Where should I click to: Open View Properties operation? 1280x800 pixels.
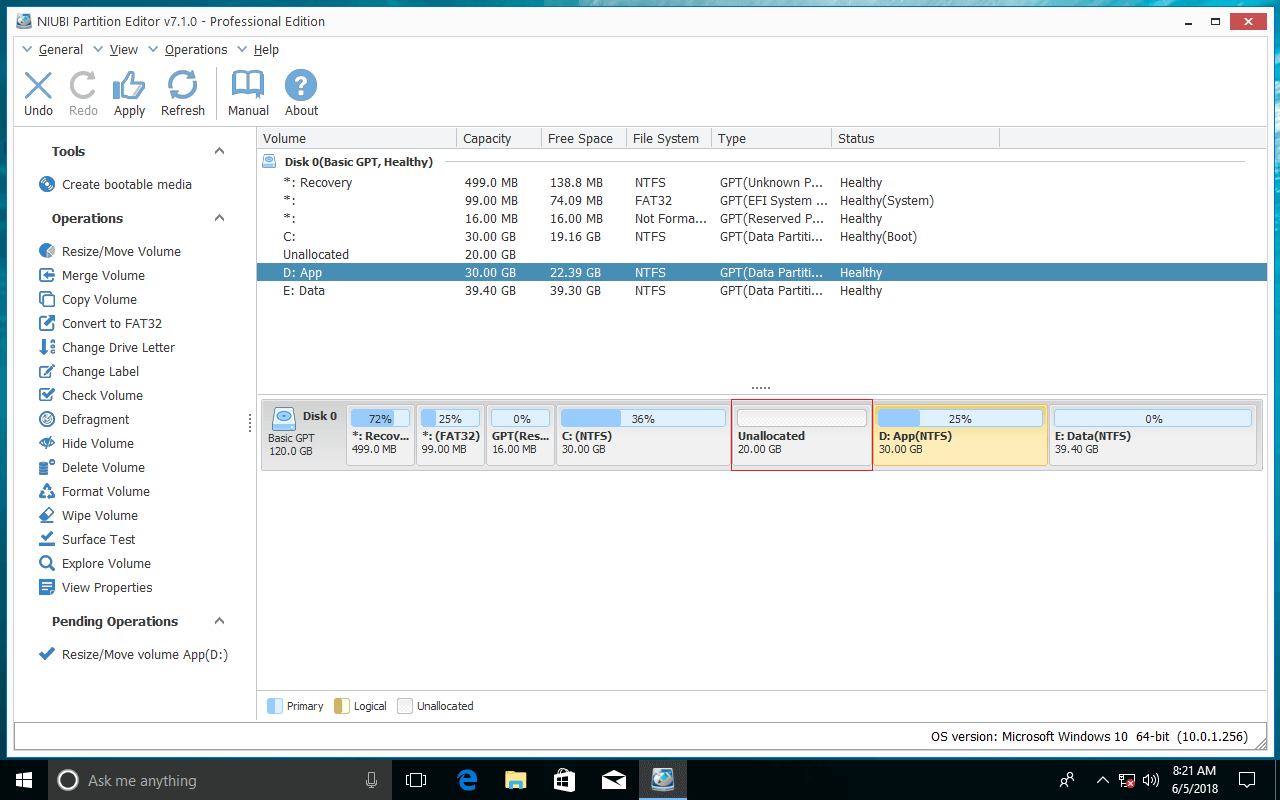pos(95,587)
